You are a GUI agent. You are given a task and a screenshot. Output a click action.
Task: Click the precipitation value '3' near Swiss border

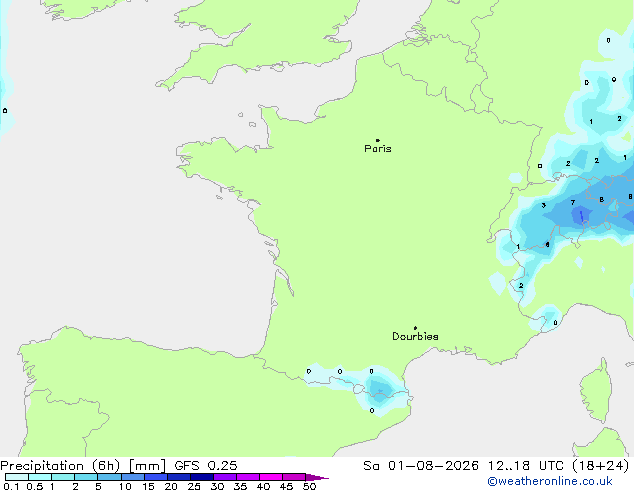point(543,205)
